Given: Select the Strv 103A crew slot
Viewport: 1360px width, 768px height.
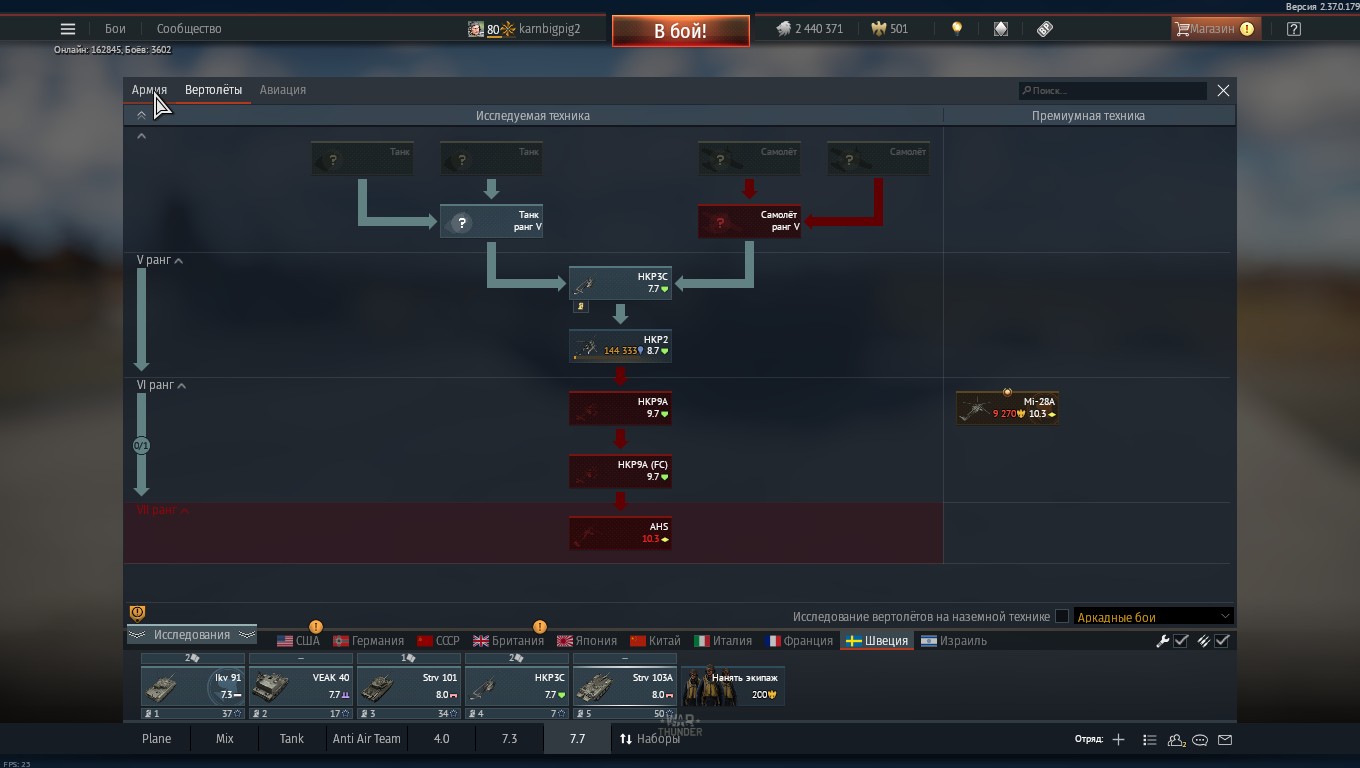Looking at the screenshot, I should click(x=625, y=687).
